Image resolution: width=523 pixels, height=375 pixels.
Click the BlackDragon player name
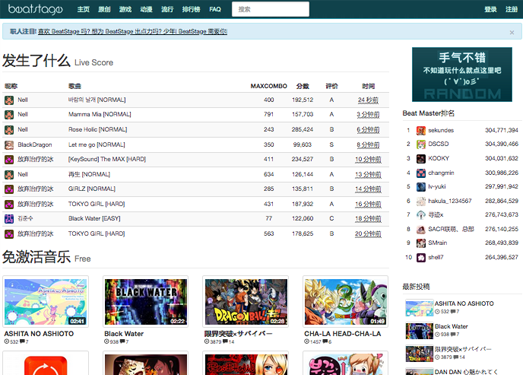[x=35, y=145]
